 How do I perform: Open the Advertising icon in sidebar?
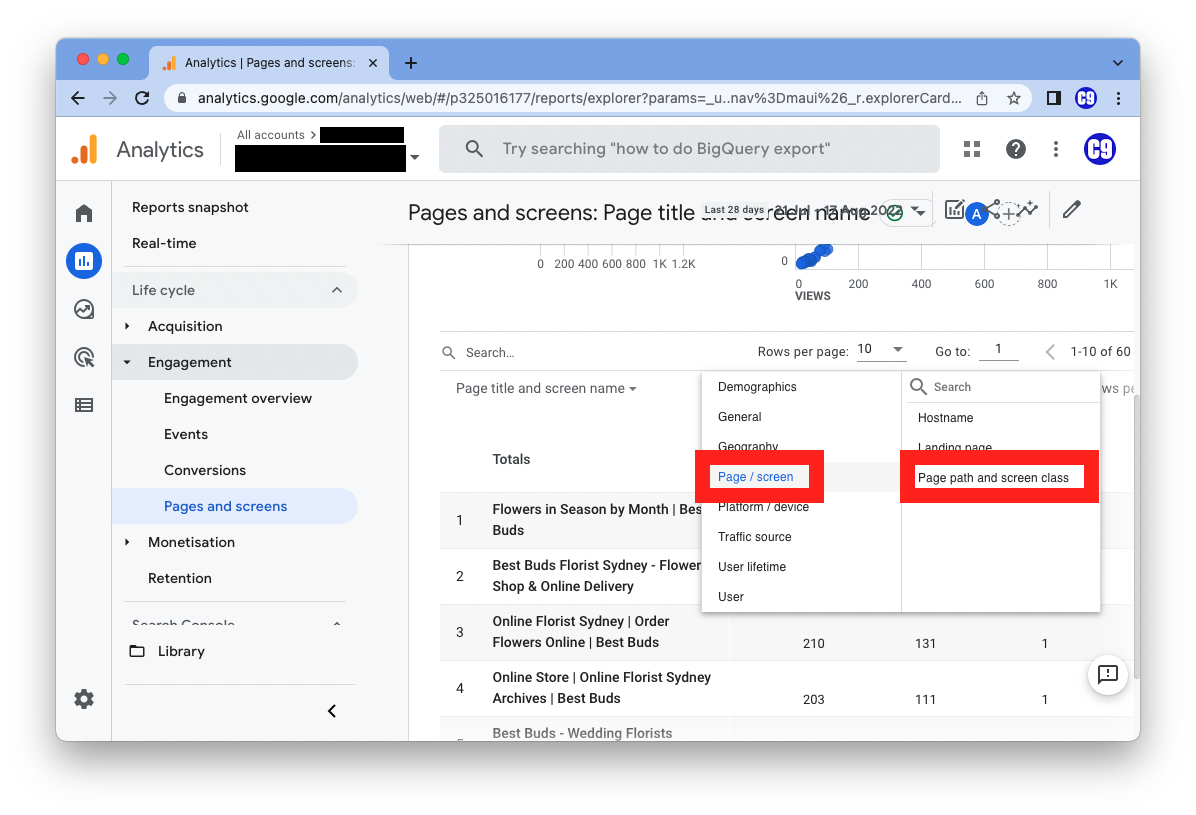tap(84, 357)
